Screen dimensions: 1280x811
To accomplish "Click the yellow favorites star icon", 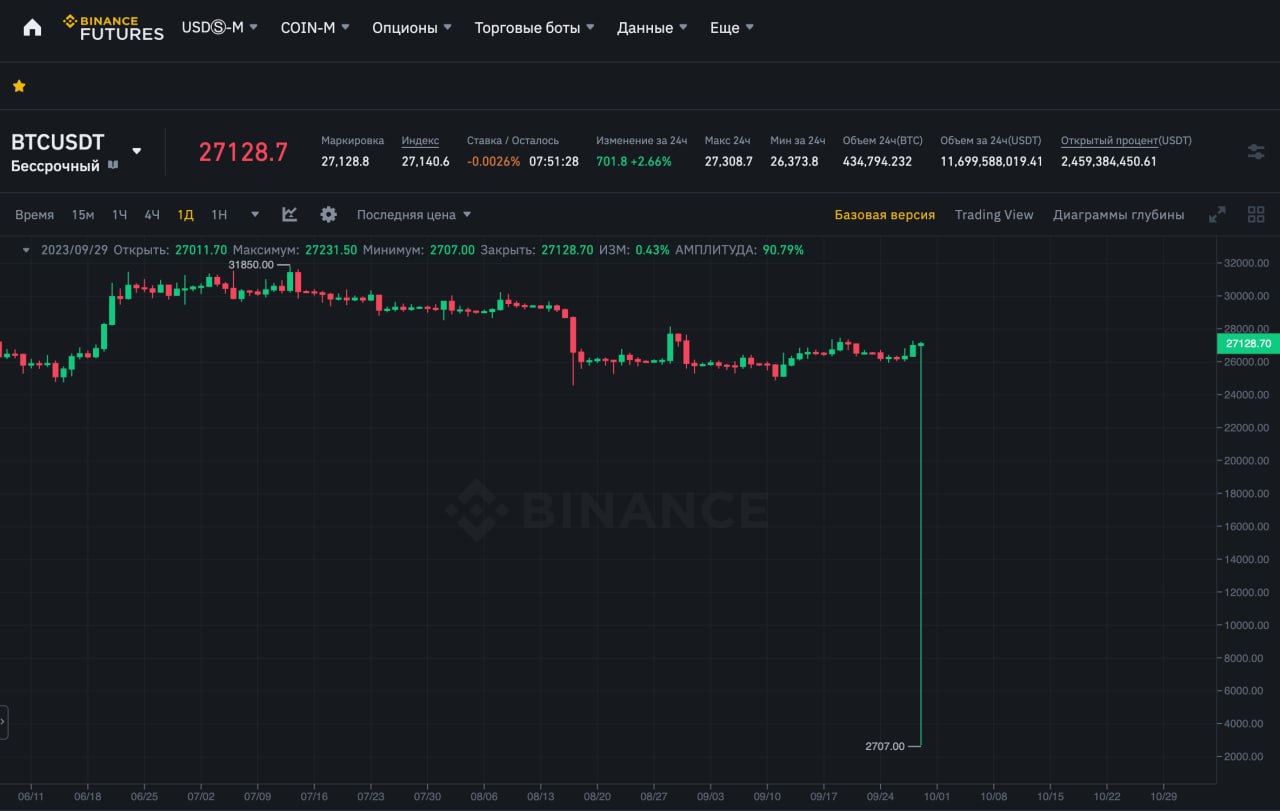I will tap(19, 86).
